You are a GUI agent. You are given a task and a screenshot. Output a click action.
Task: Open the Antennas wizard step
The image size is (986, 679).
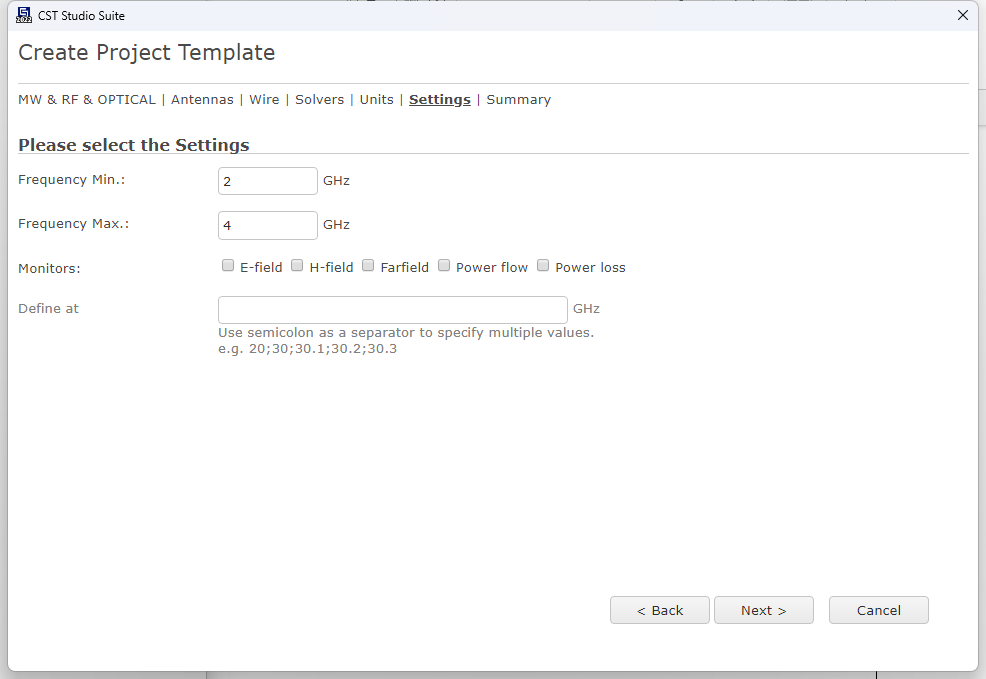click(x=202, y=99)
